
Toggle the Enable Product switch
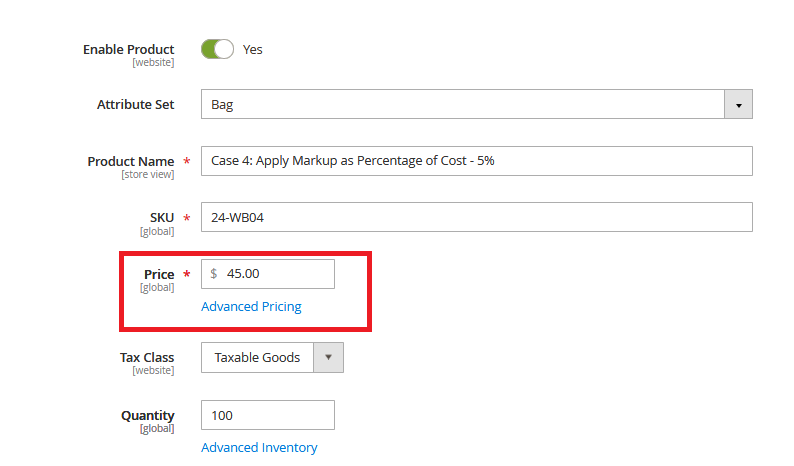pos(217,49)
